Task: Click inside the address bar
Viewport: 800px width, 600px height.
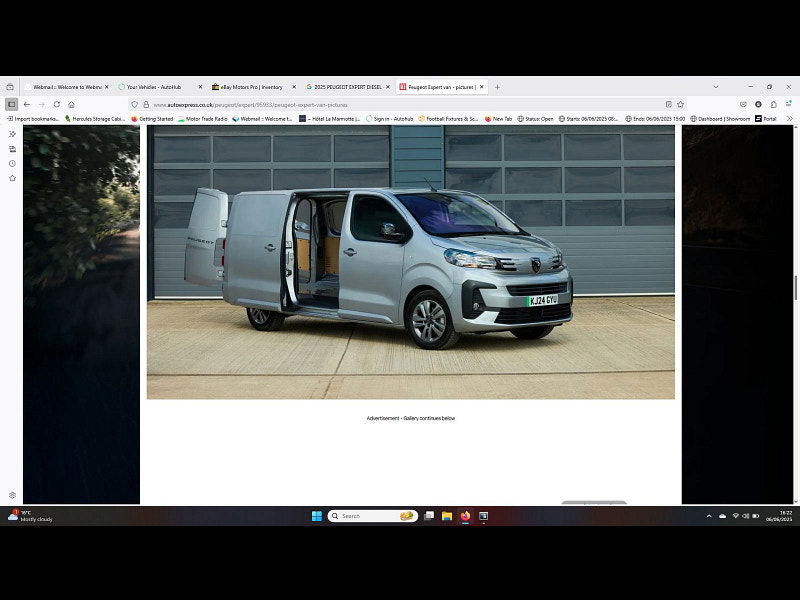Action: [x=300, y=104]
